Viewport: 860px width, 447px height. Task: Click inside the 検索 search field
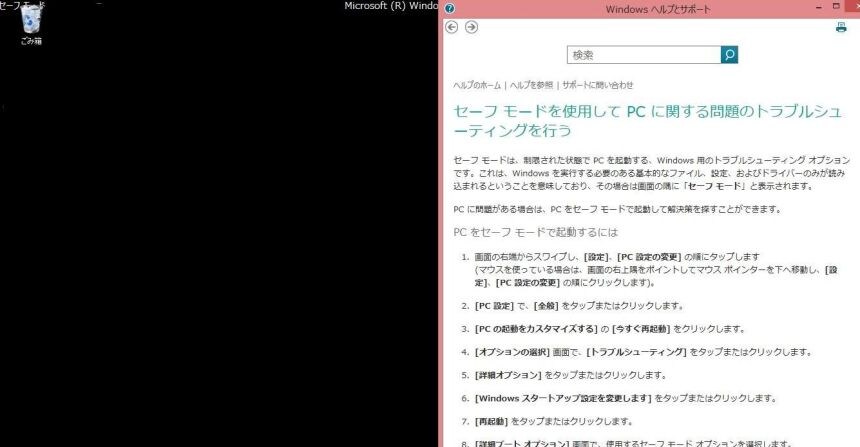644,55
